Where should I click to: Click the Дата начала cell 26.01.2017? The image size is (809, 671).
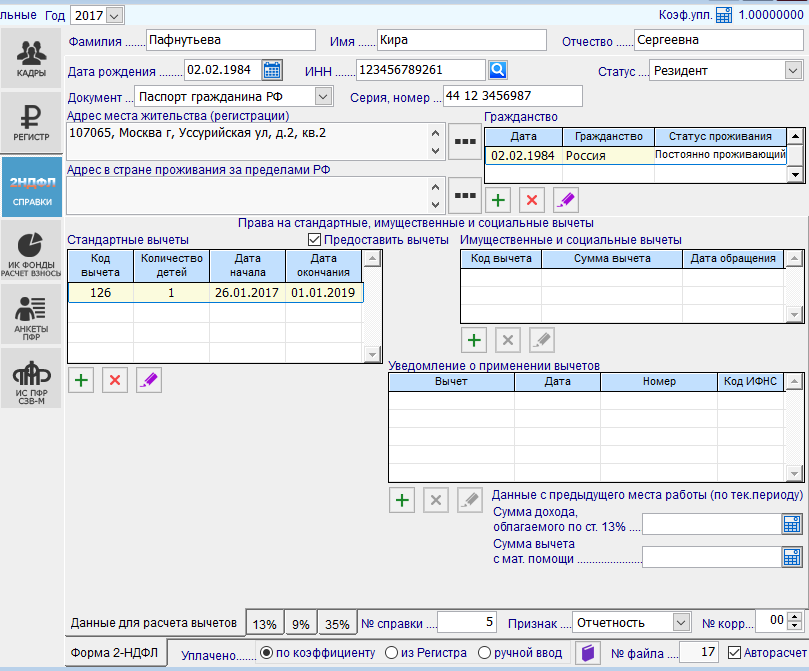click(247, 292)
